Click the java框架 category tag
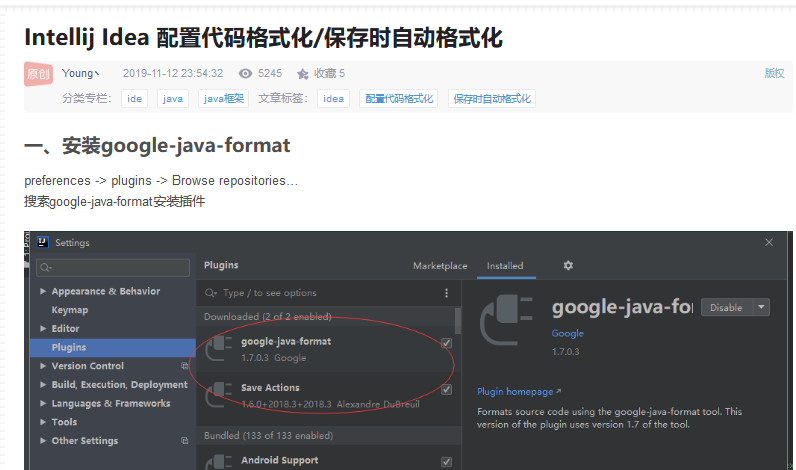 click(x=223, y=98)
